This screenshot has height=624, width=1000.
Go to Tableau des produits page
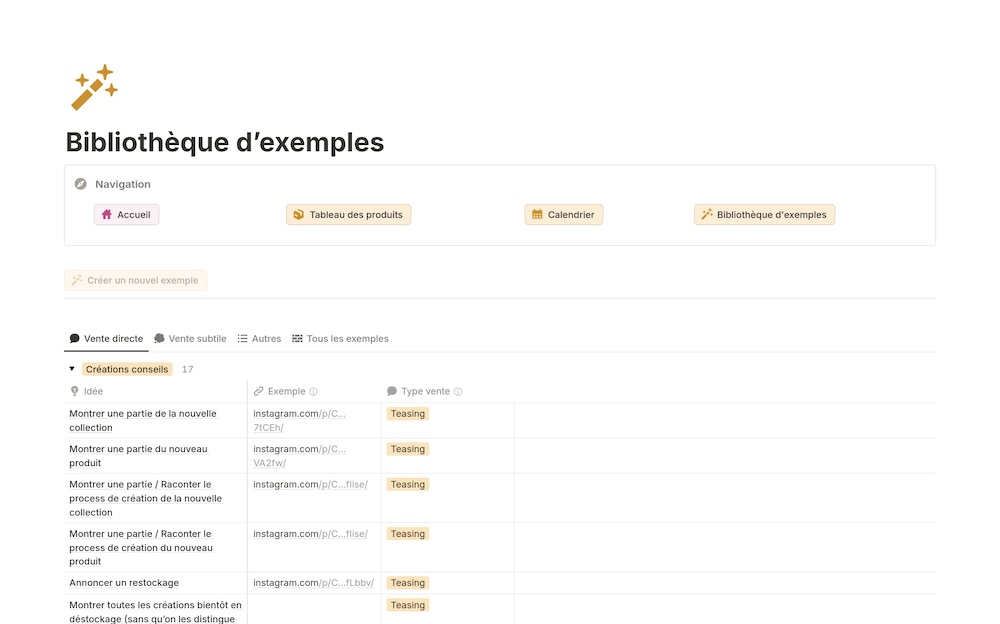(x=348, y=215)
